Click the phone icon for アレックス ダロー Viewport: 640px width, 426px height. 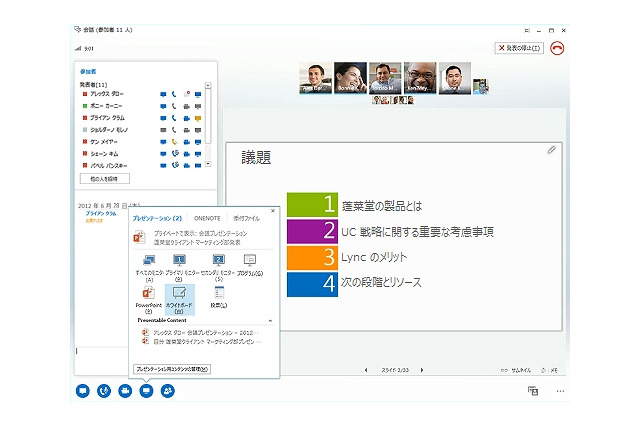pyautogui.click(x=174, y=94)
